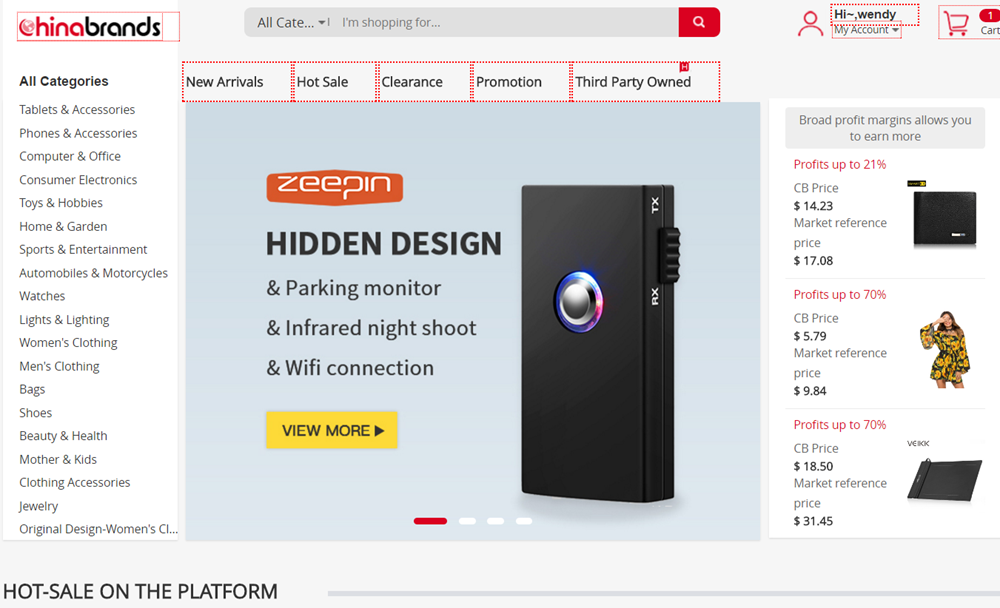This screenshot has height=608, width=1000.
Task: Open Computer & Office category
Action: click(70, 156)
